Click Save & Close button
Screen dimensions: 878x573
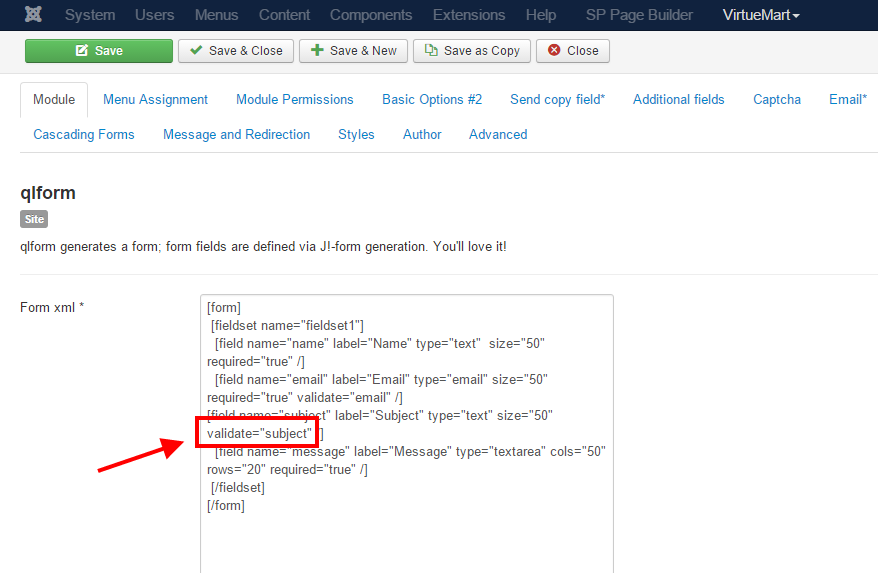pos(235,51)
